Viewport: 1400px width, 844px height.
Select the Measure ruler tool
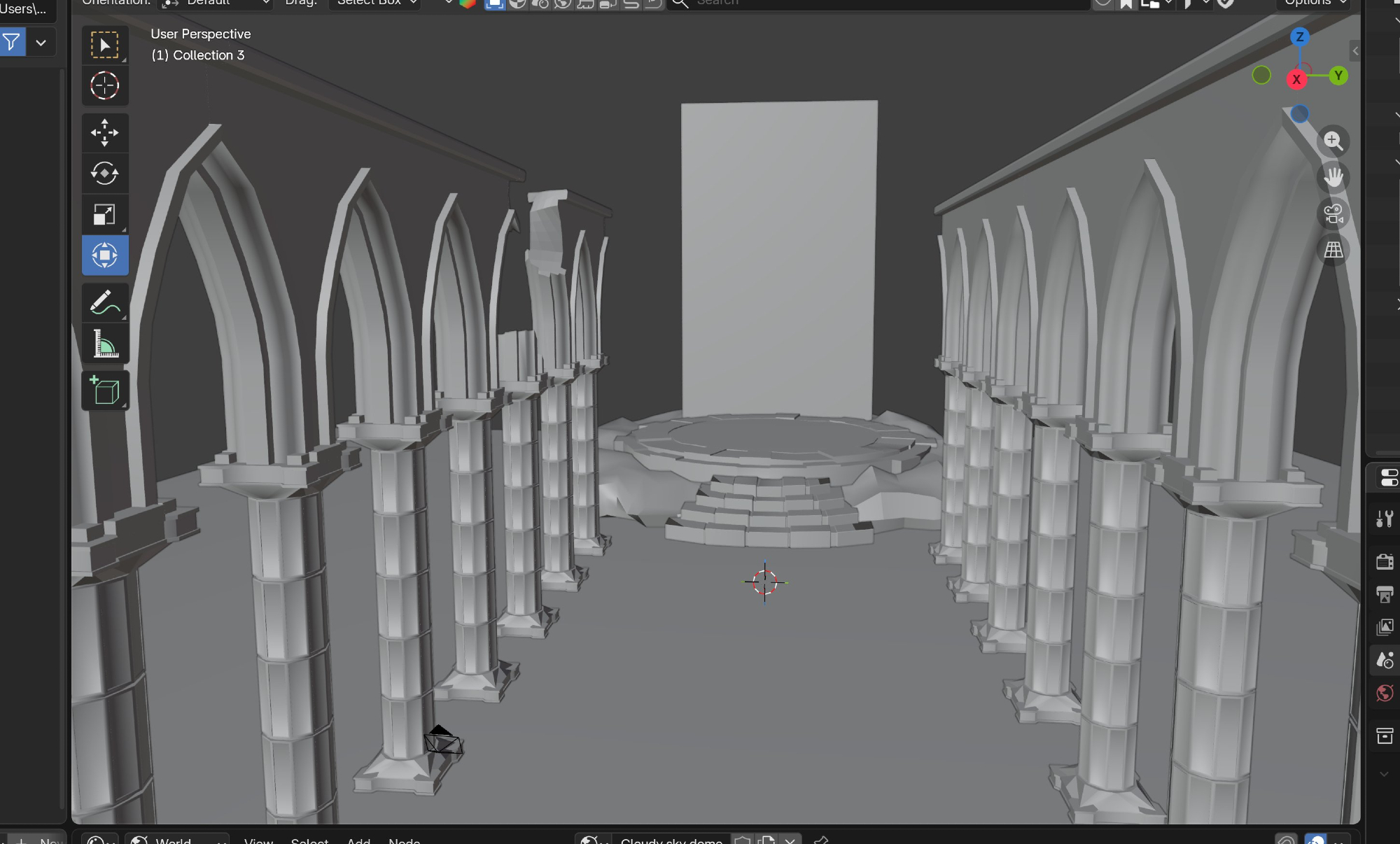click(x=104, y=344)
